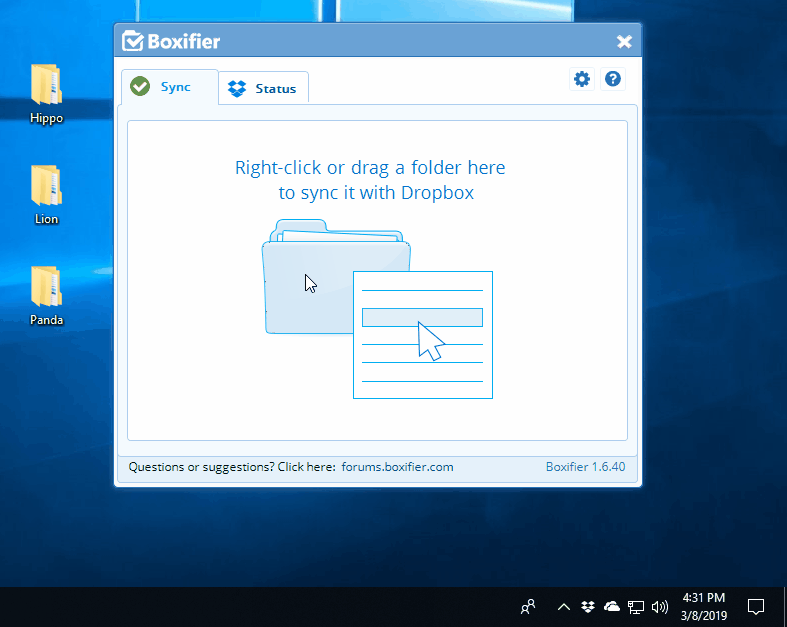787x627 pixels.
Task: Click the 'Questions or suggestions?' text
Action: point(201,467)
